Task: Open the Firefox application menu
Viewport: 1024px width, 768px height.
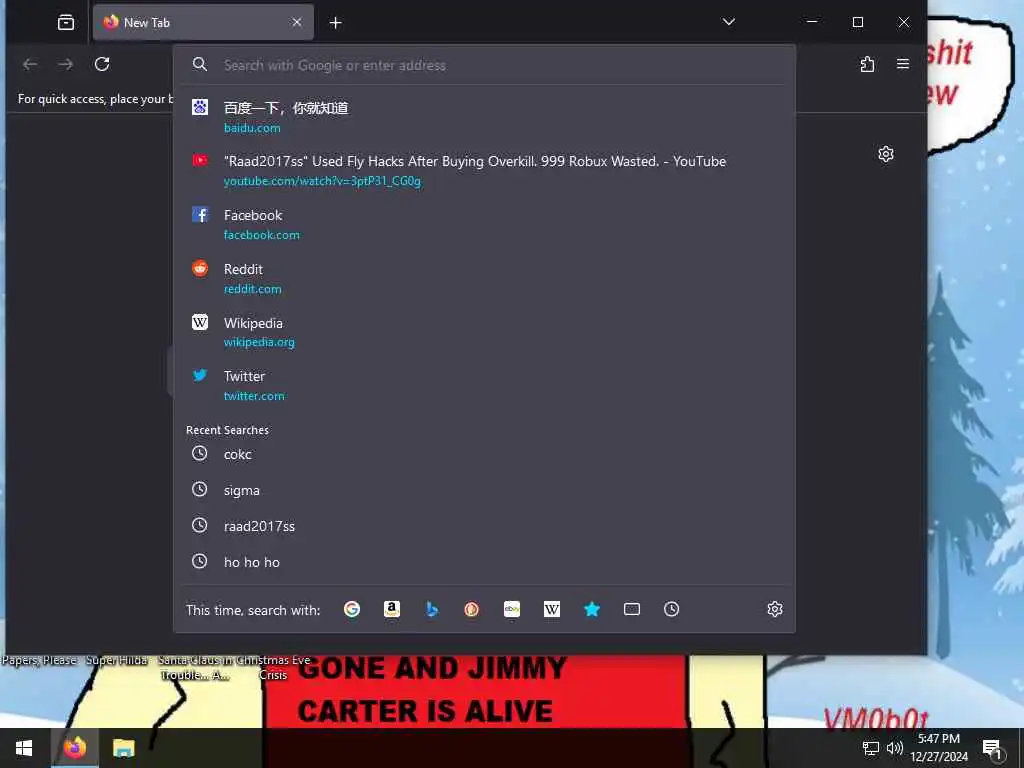Action: pyautogui.click(x=903, y=64)
